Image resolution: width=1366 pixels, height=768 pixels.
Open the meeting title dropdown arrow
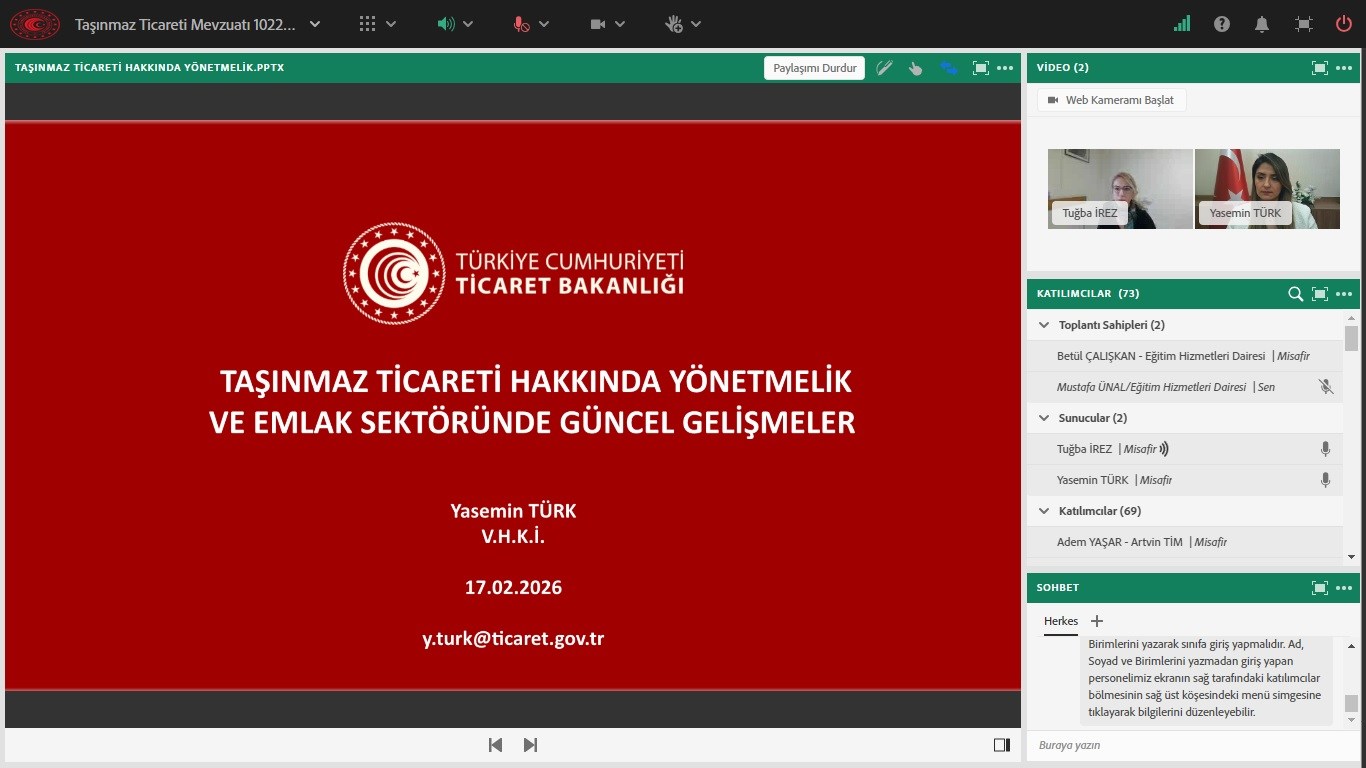tap(315, 24)
